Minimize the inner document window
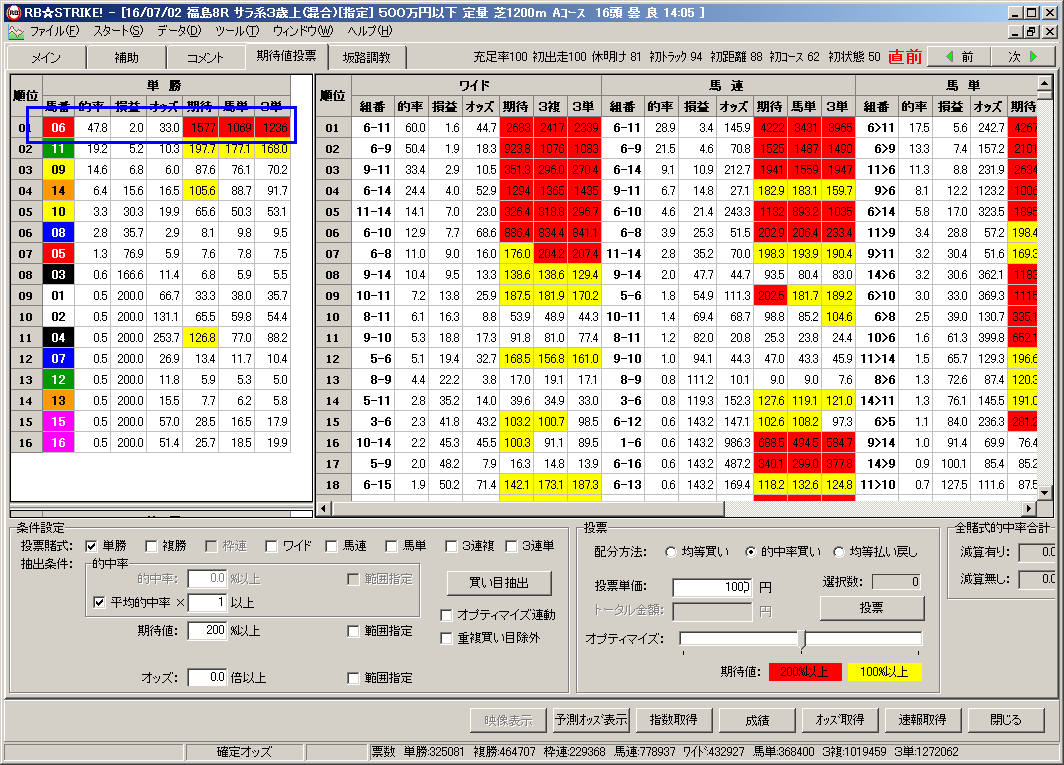The width and height of the screenshot is (1064, 765). coord(1016,32)
